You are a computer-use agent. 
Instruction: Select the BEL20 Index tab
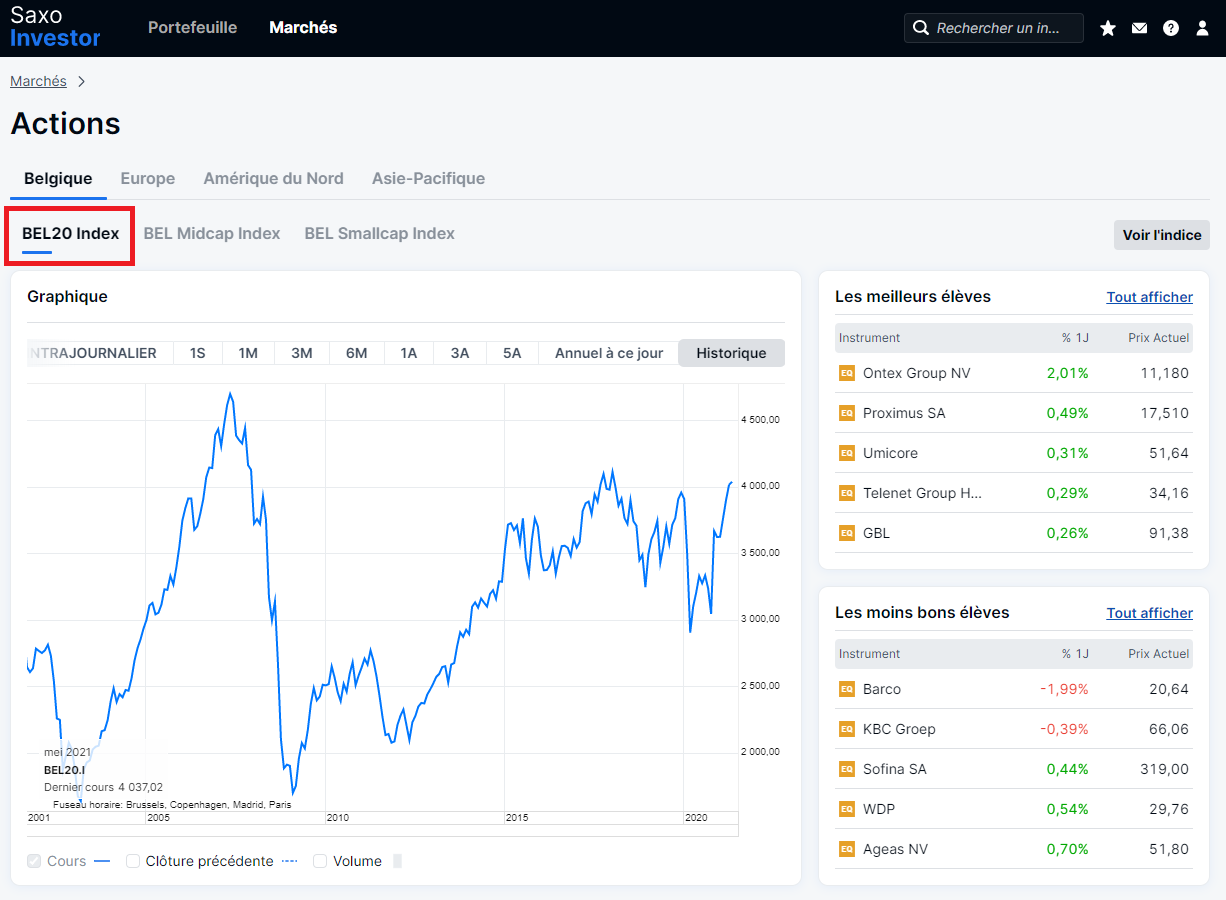pos(70,234)
